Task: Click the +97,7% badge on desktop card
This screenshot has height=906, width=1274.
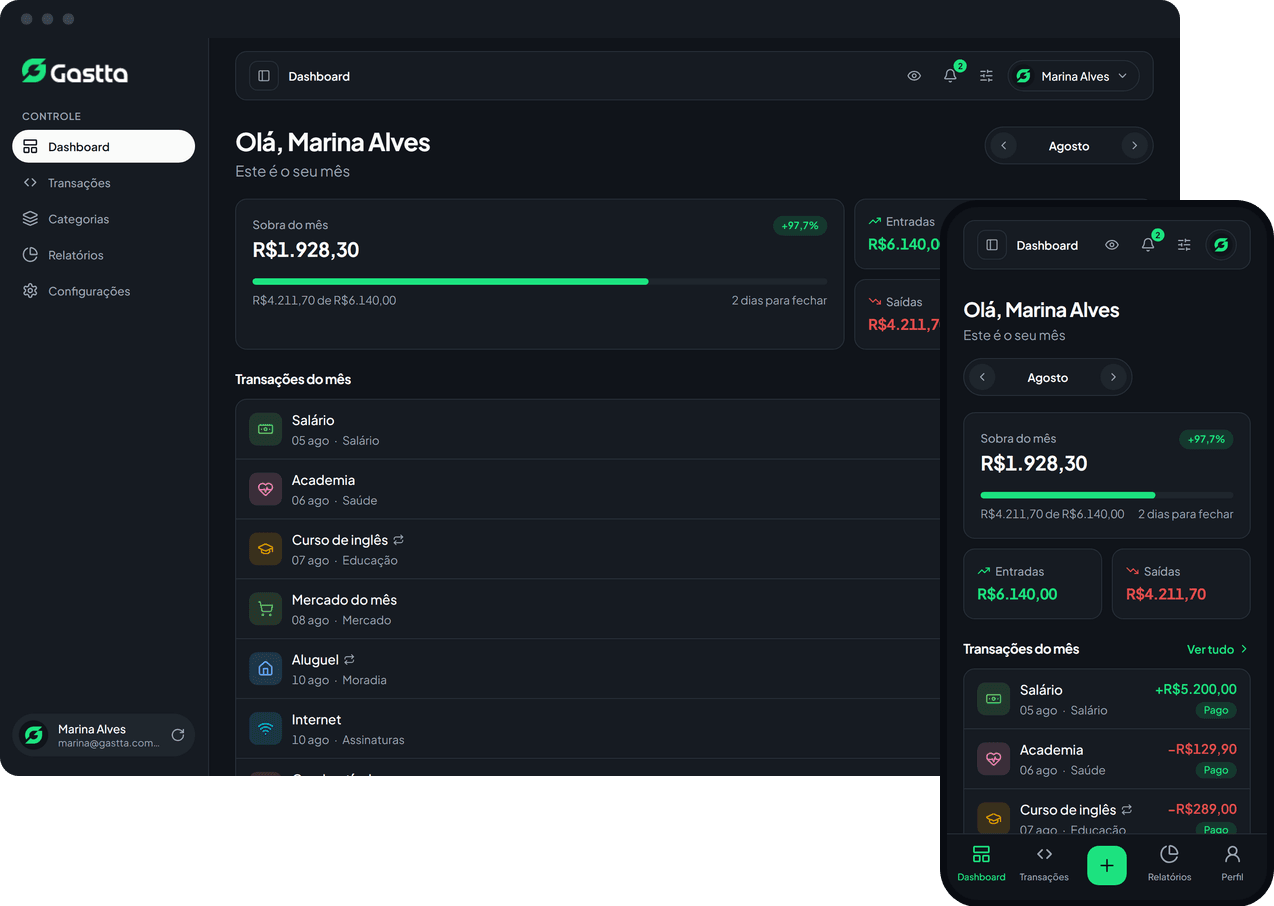Action: pyautogui.click(x=800, y=226)
